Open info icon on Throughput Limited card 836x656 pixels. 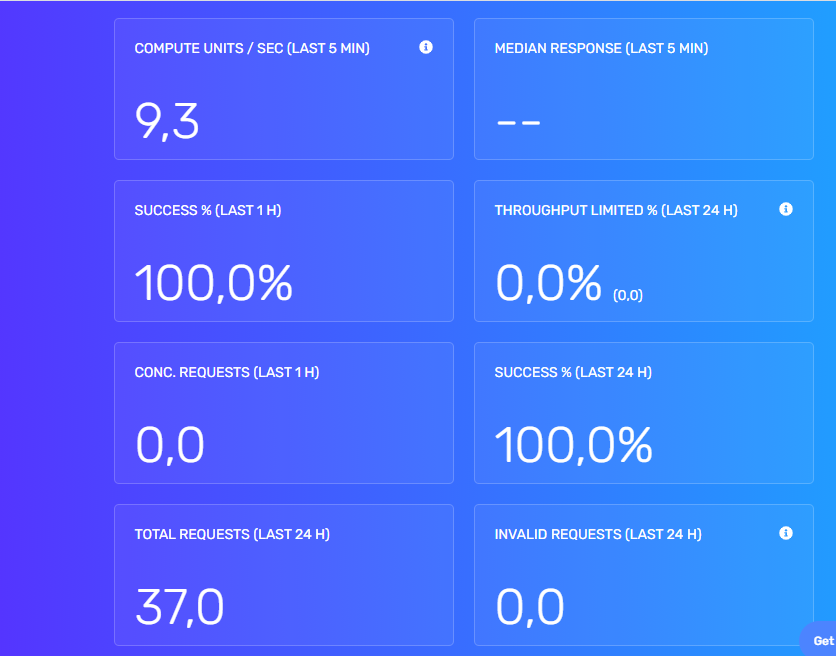click(785, 209)
